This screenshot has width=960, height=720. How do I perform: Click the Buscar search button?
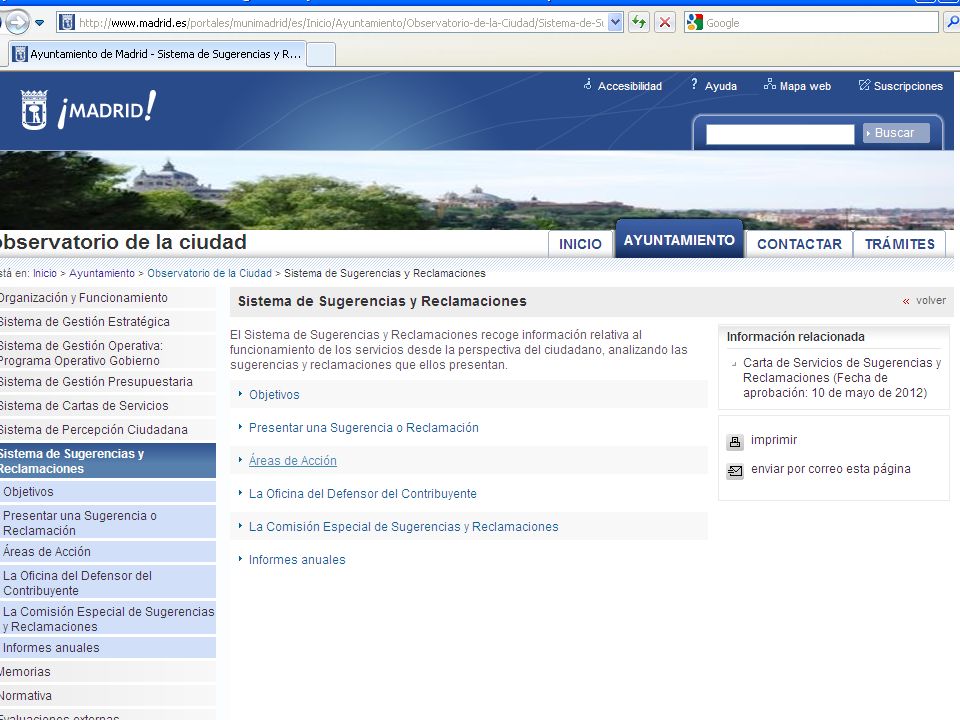(896, 133)
